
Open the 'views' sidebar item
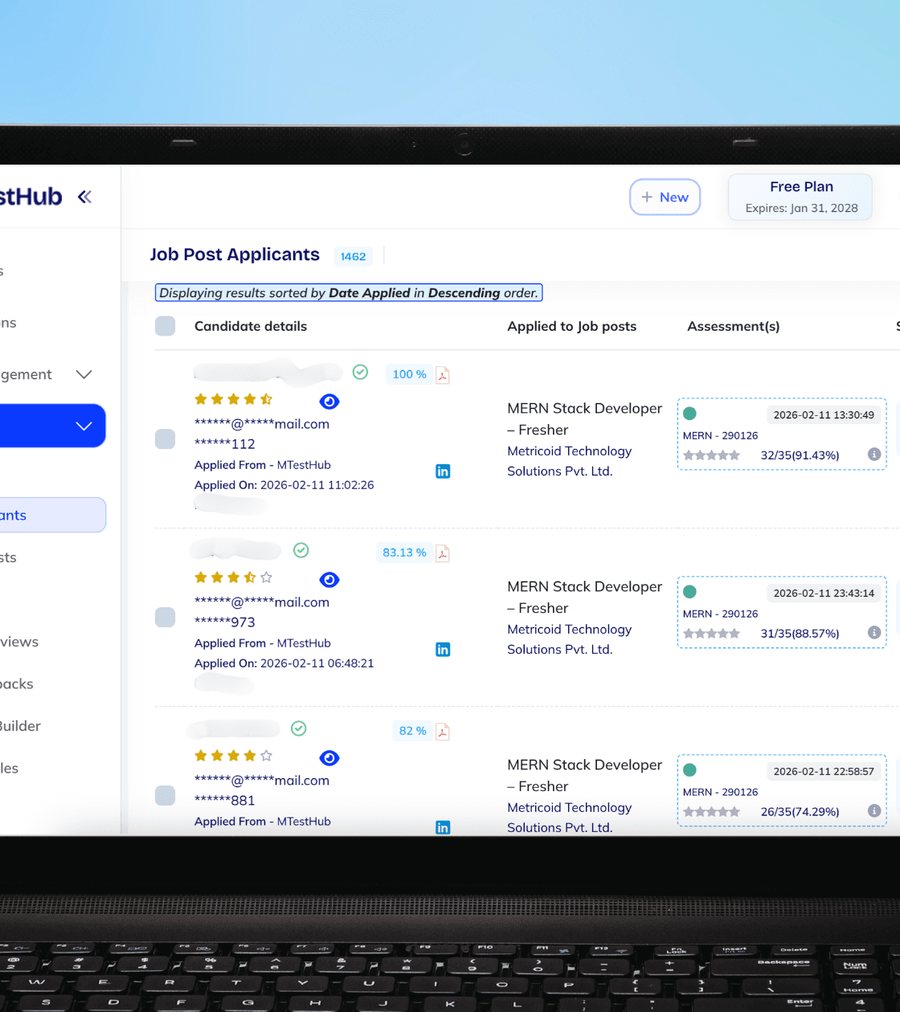(19, 642)
